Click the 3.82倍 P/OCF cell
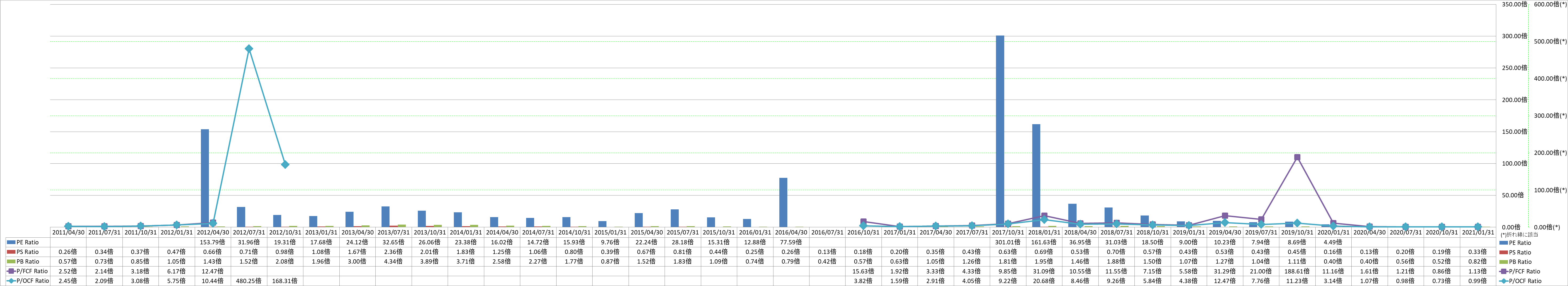 (x=864, y=281)
